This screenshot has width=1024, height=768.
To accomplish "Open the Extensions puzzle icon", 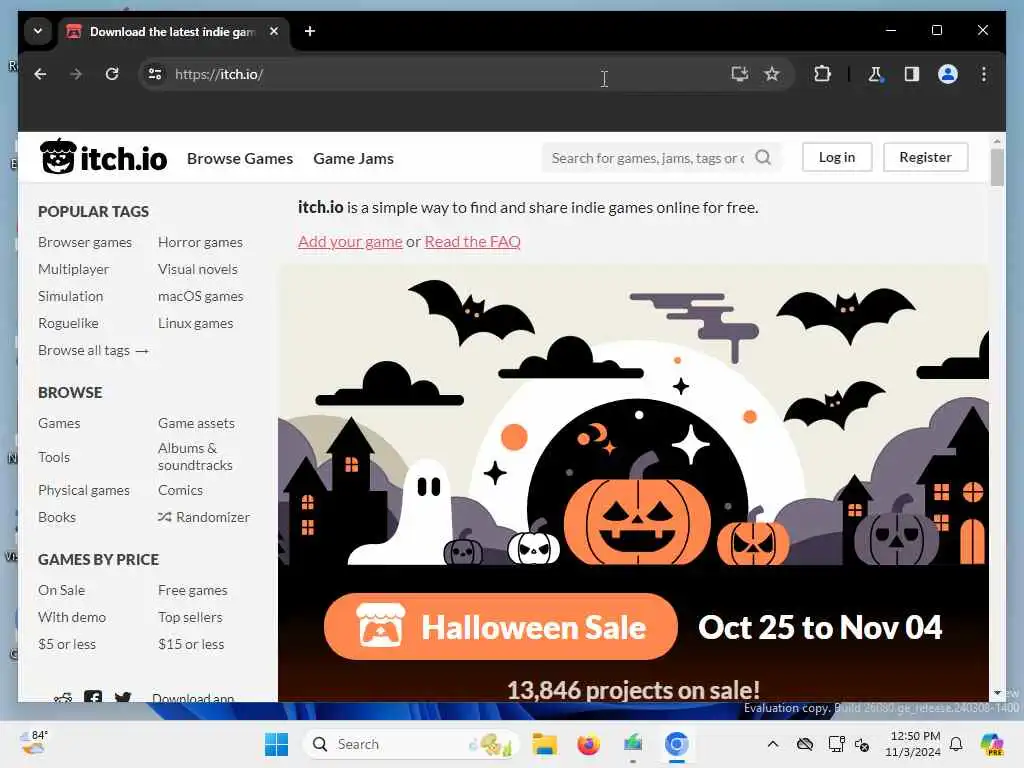I will [822, 74].
